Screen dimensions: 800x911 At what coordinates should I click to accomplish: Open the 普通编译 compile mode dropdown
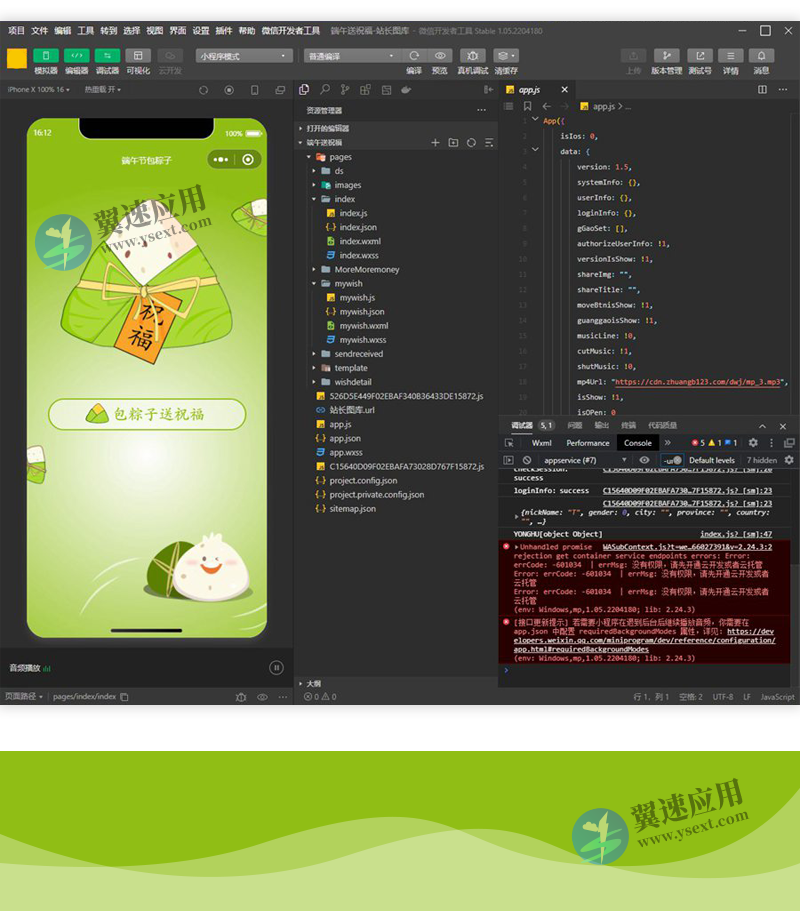(x=350, y=56)
